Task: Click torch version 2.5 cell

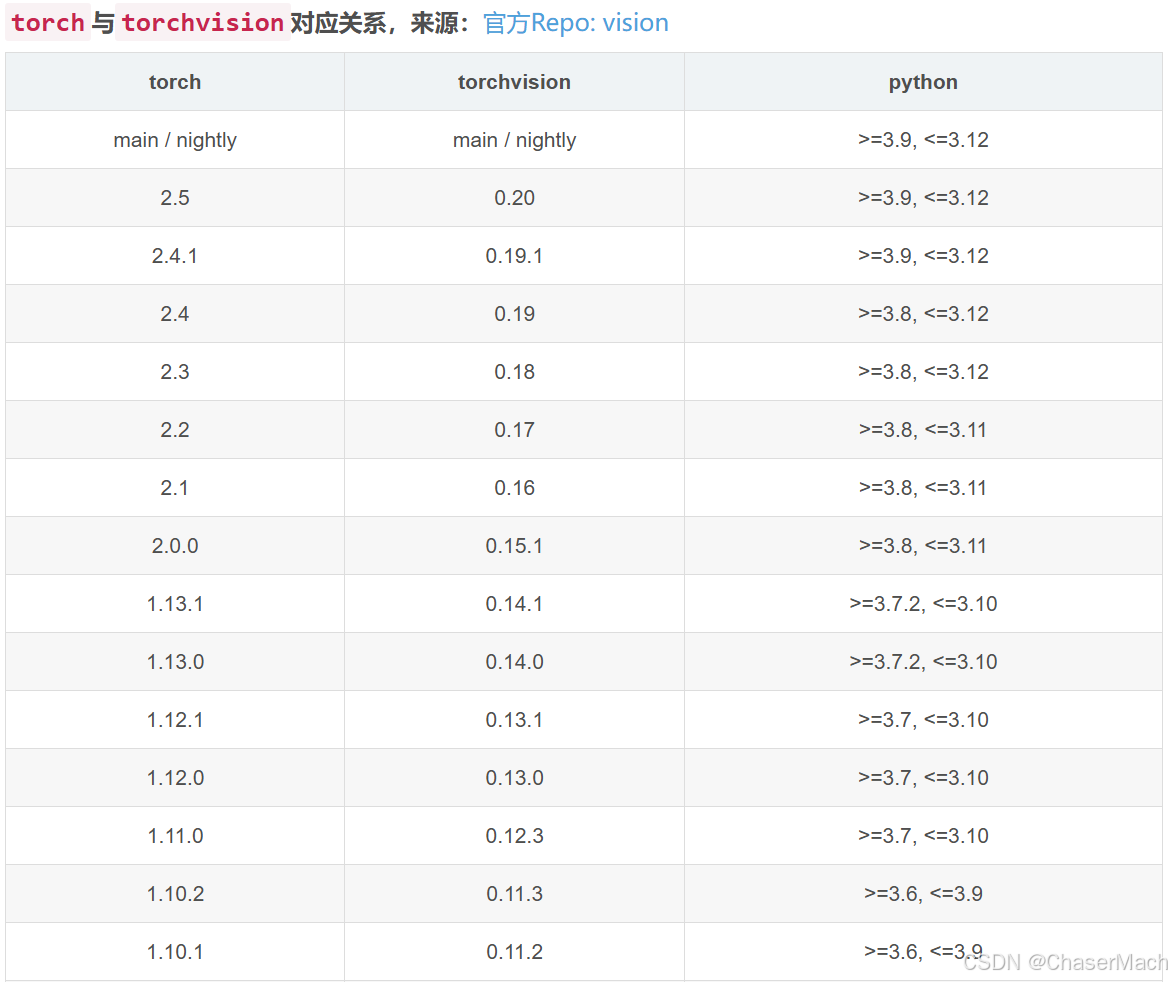Action: point(175,198)
